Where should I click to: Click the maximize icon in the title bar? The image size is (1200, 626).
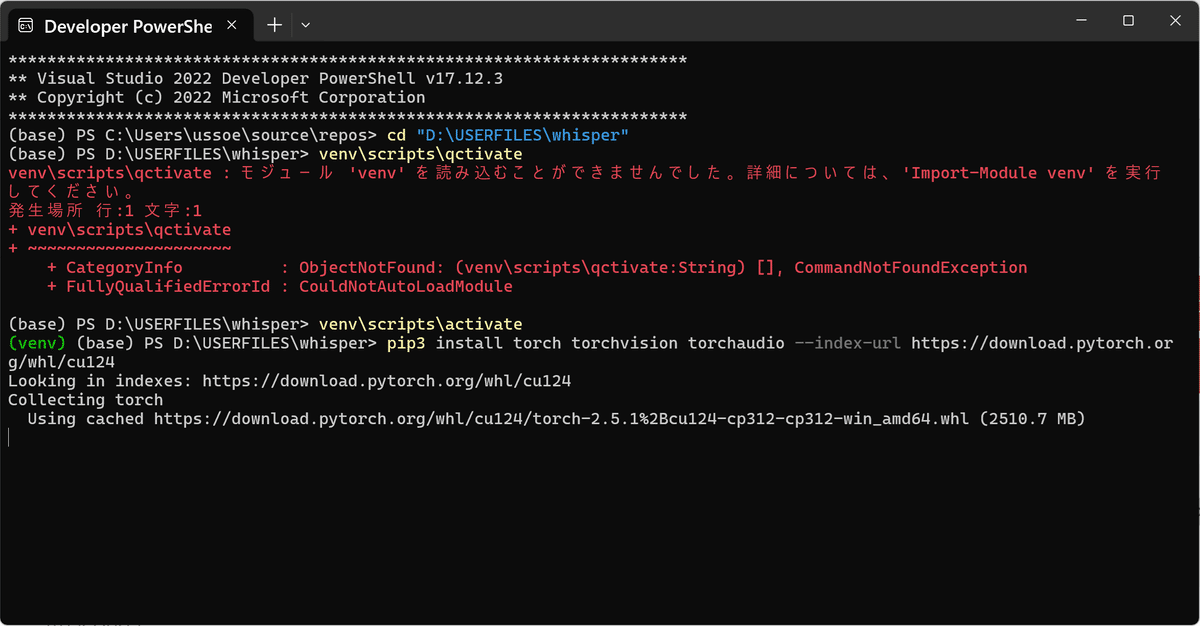[1128, 20]
